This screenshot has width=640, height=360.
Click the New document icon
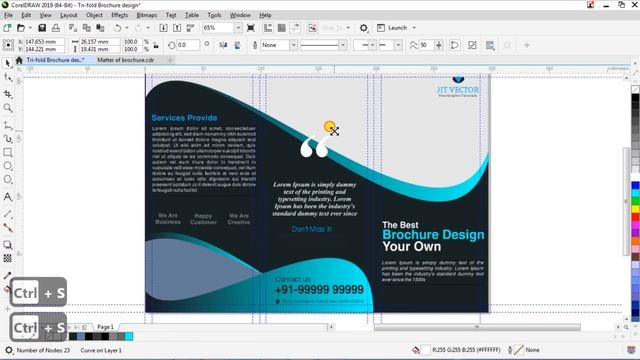tap(7, 28)
